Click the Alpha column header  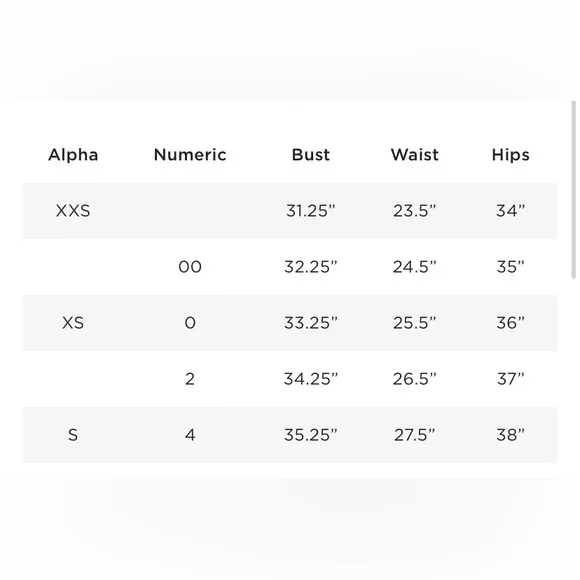[73, 155]
